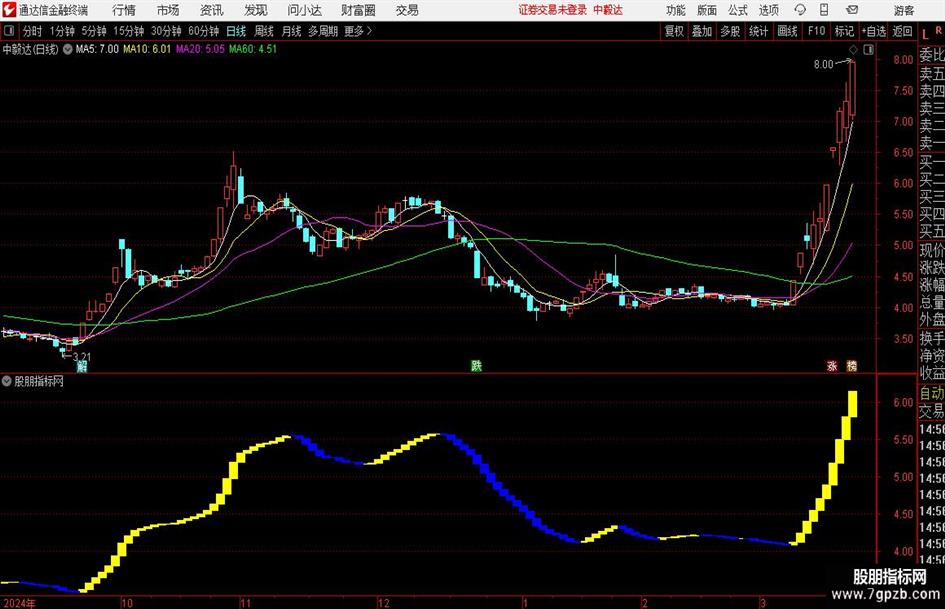Open the 行情 menu

[x=124, y=10]
